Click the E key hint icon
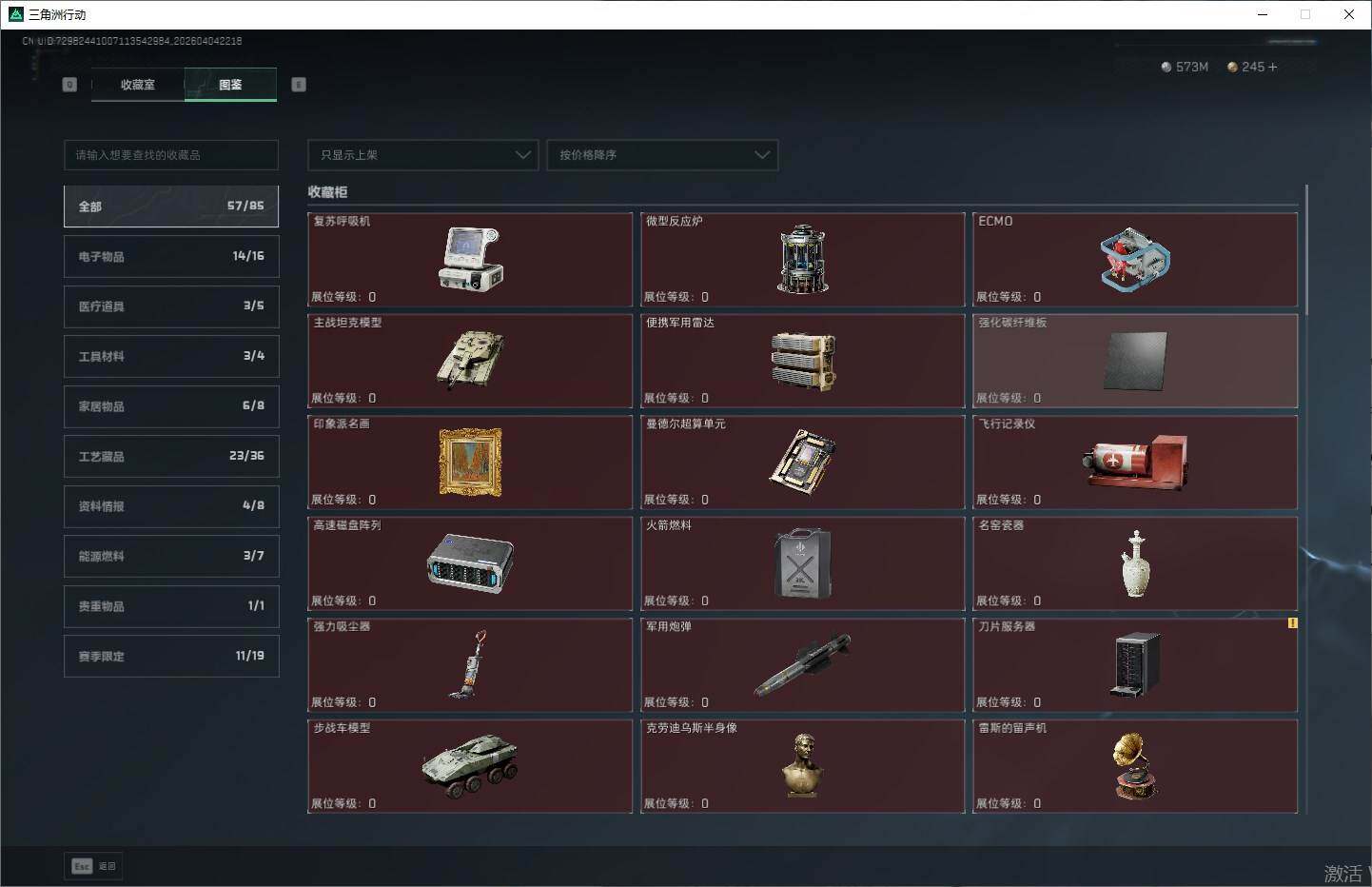The width and height of the screenshot is (1372, 887). [299, 85]
